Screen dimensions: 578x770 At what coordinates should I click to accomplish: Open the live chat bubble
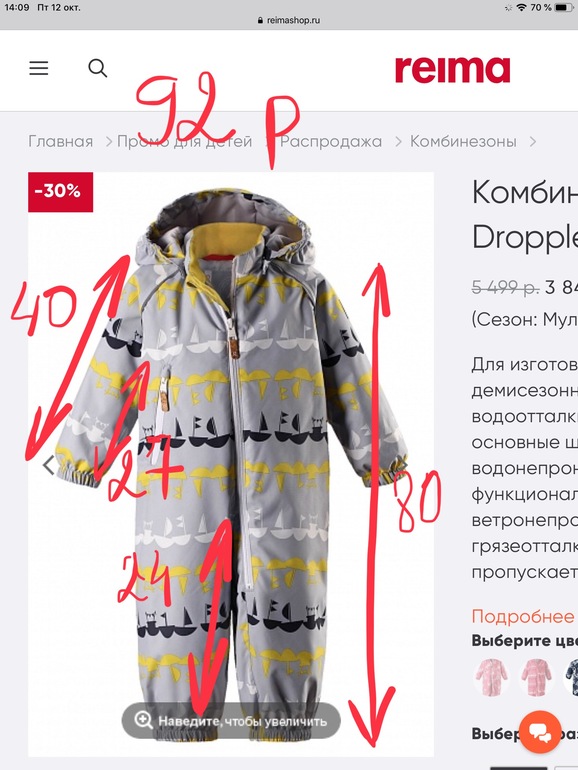pos(540,732)
